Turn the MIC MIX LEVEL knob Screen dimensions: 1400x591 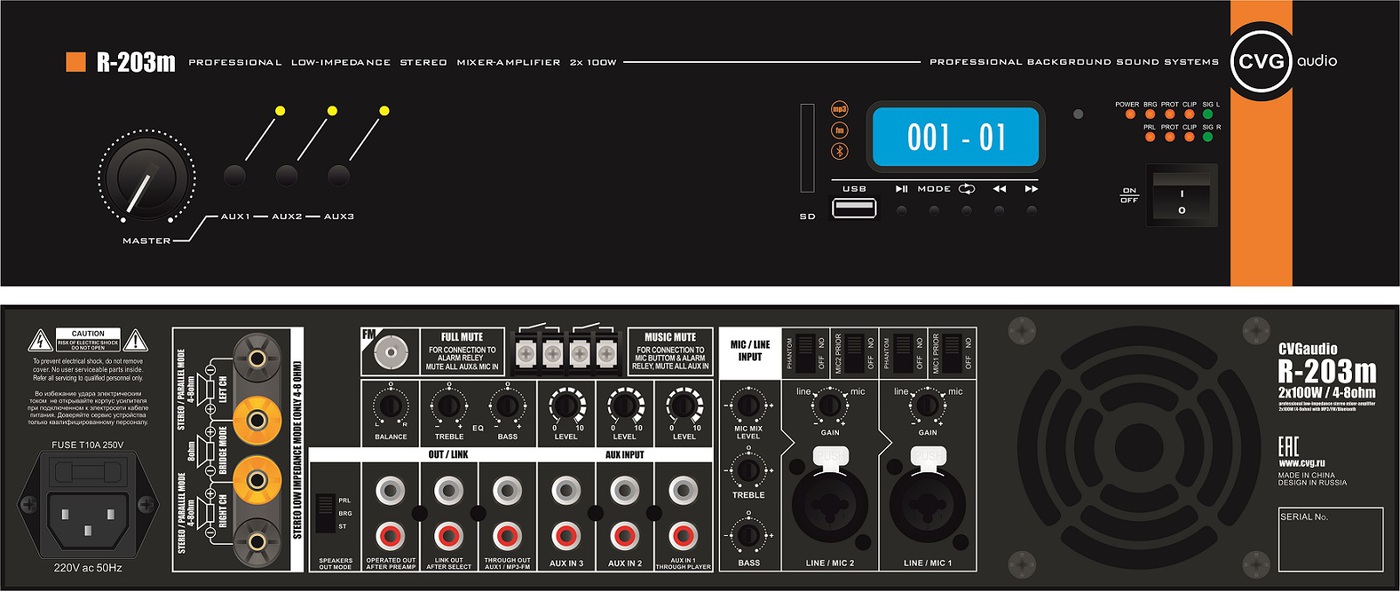[749, 404]
